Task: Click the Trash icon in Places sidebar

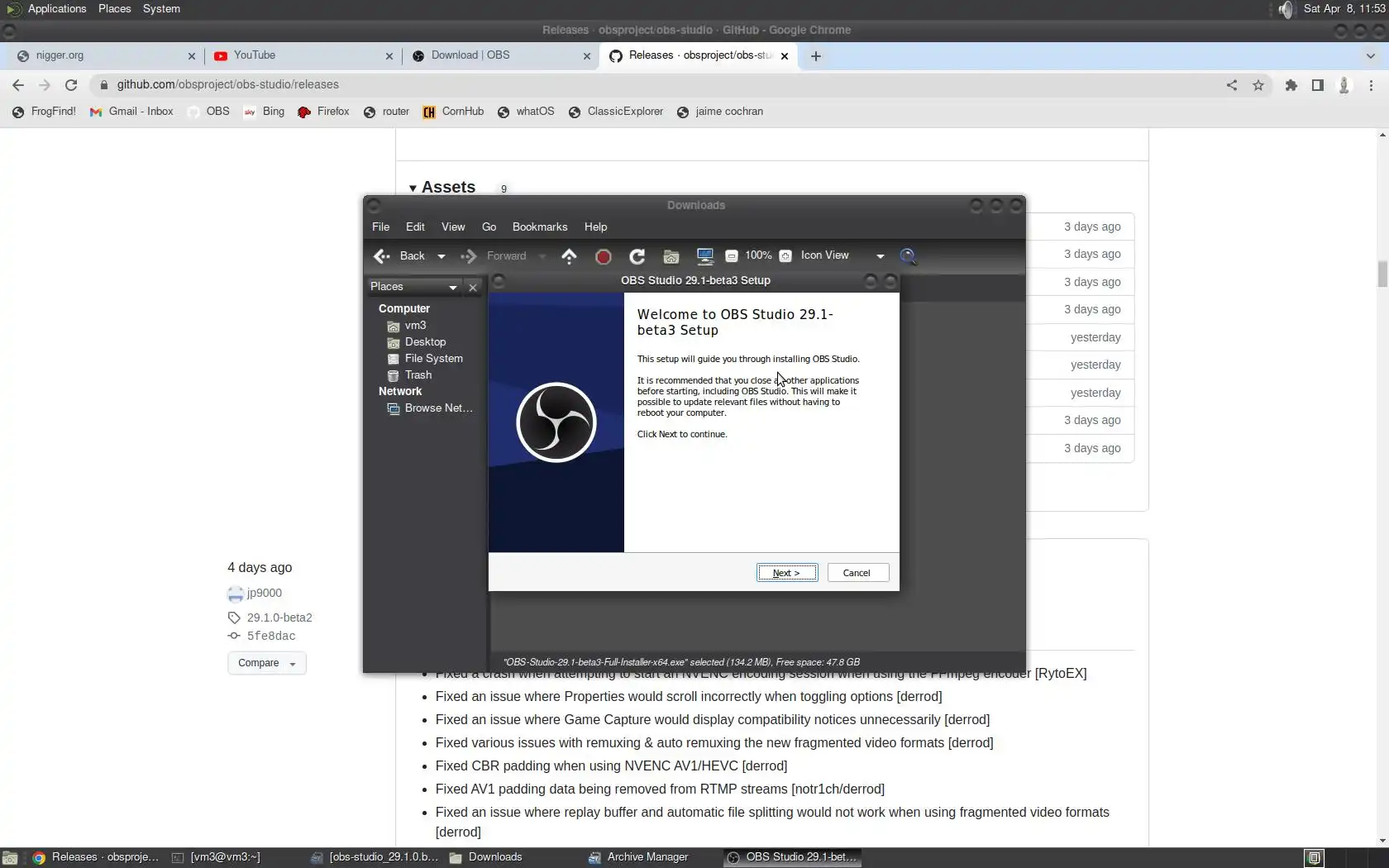Action: [x=394, y=375]
